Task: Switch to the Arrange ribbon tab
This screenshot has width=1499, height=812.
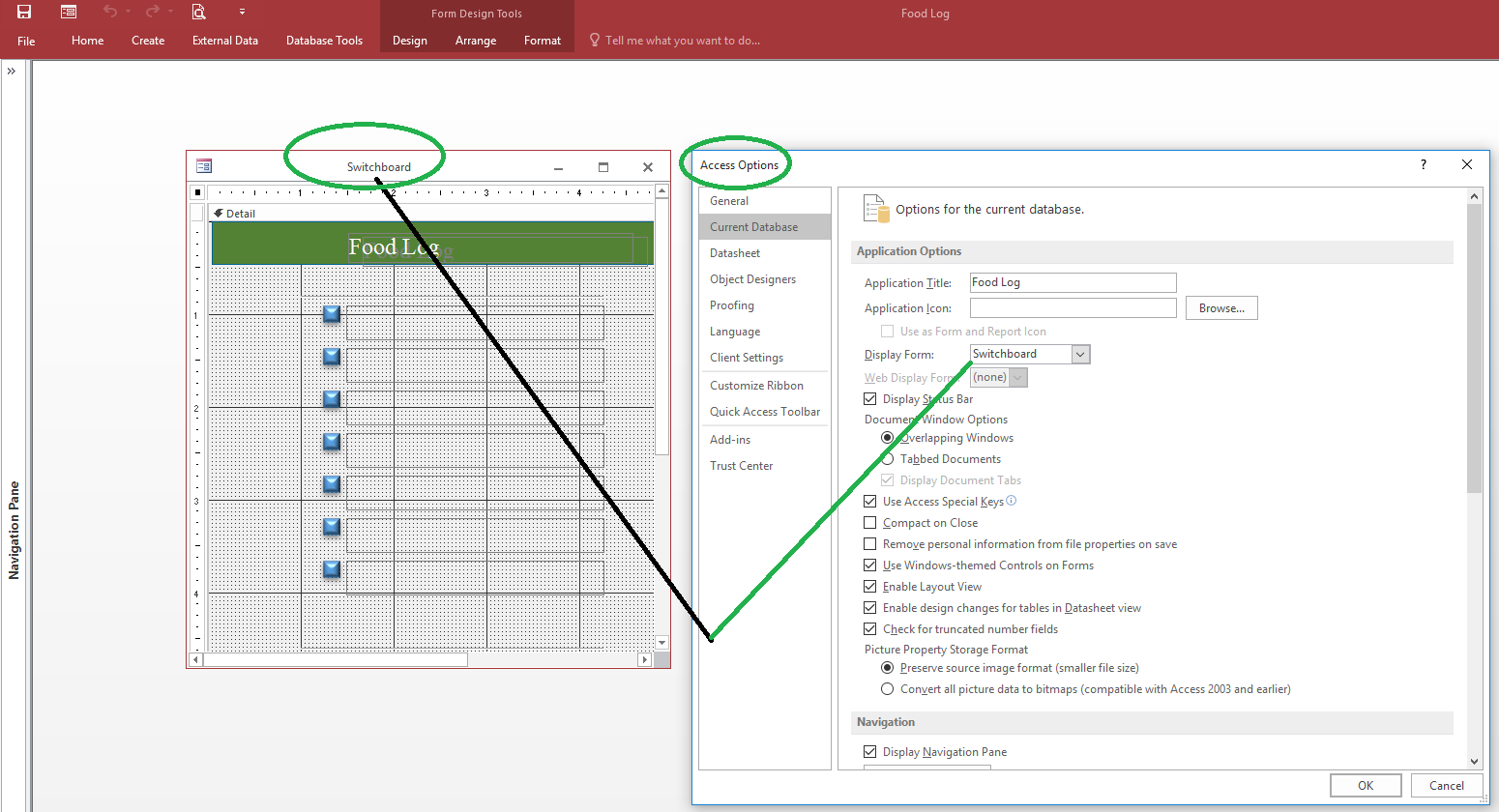Action: pyautogui.click(x=476, y=41)
